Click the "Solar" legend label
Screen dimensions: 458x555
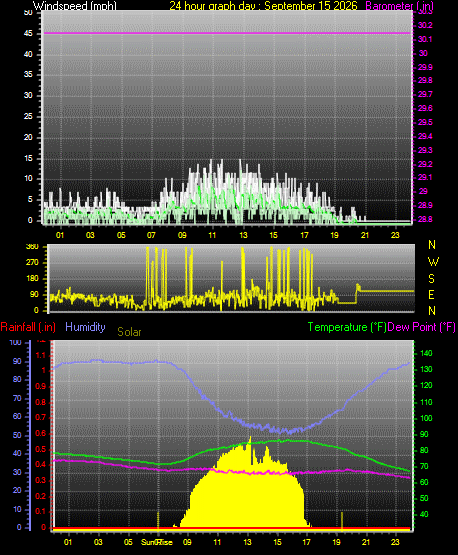(129, 332)
